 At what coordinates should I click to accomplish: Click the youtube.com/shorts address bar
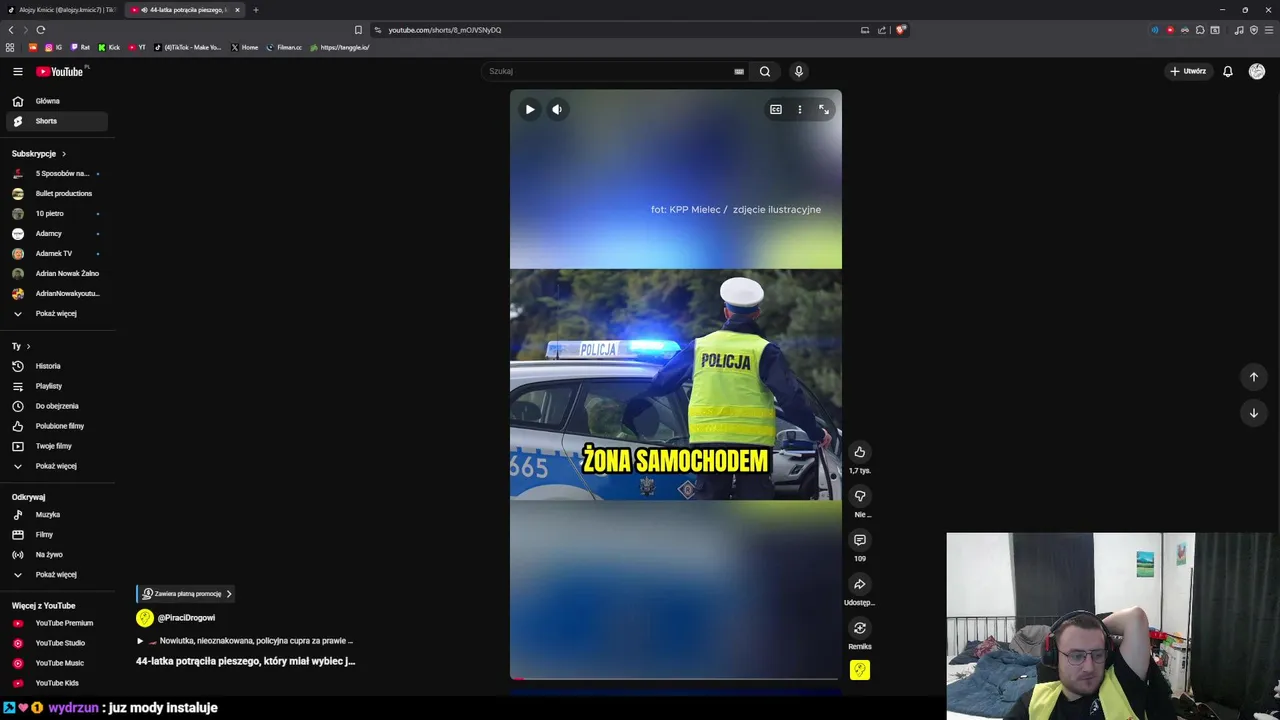pos(610,30)
